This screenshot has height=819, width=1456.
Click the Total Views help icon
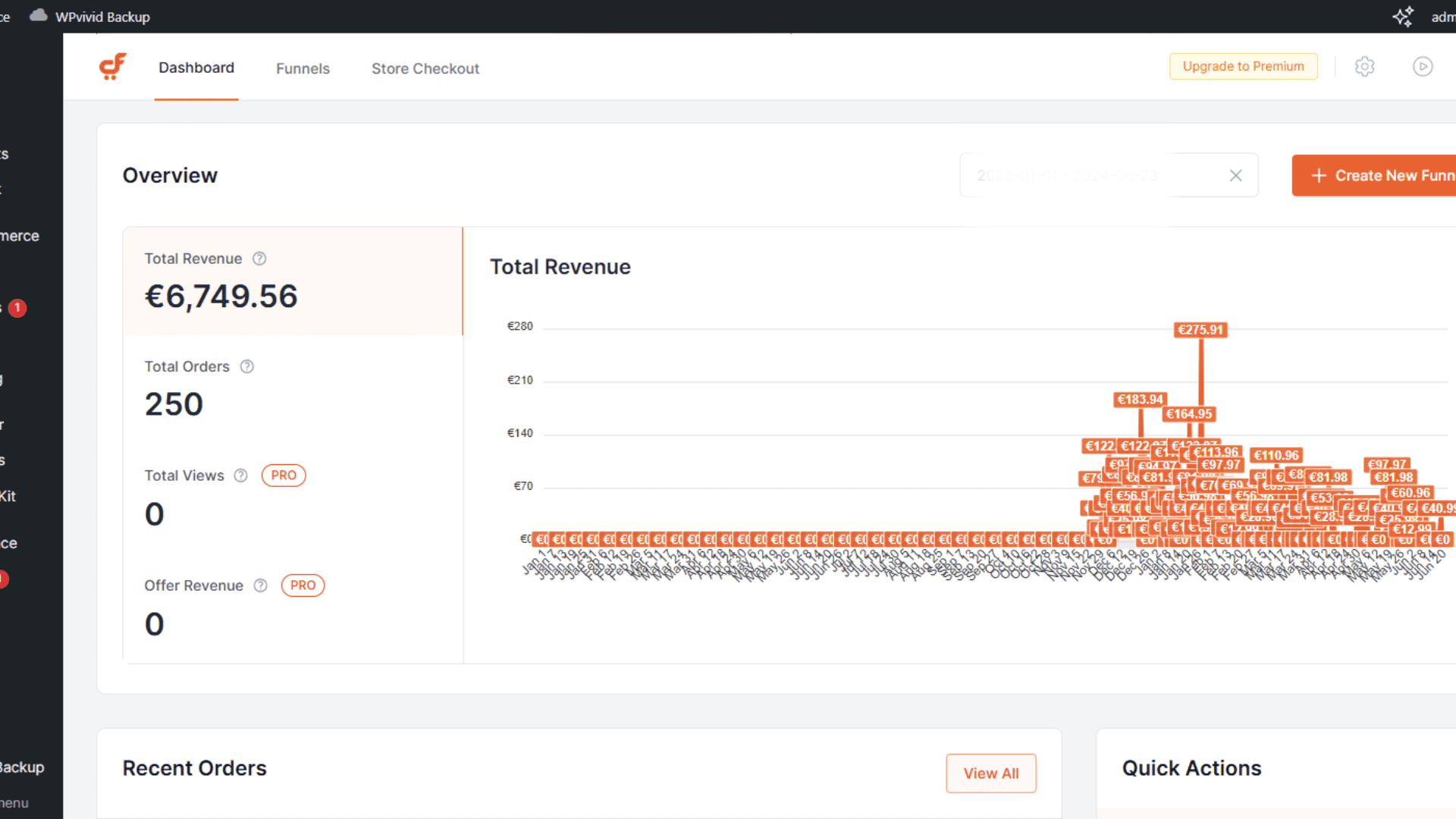(240, 475)
